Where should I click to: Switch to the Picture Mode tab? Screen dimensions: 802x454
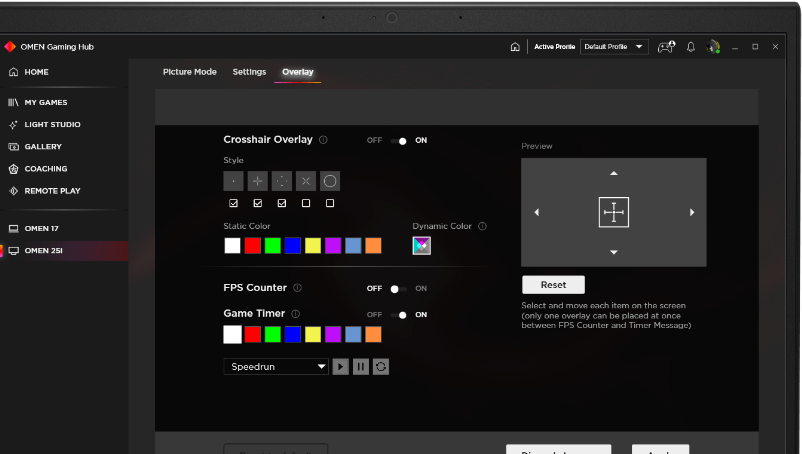pyautogui.click(x=190, y=72)
